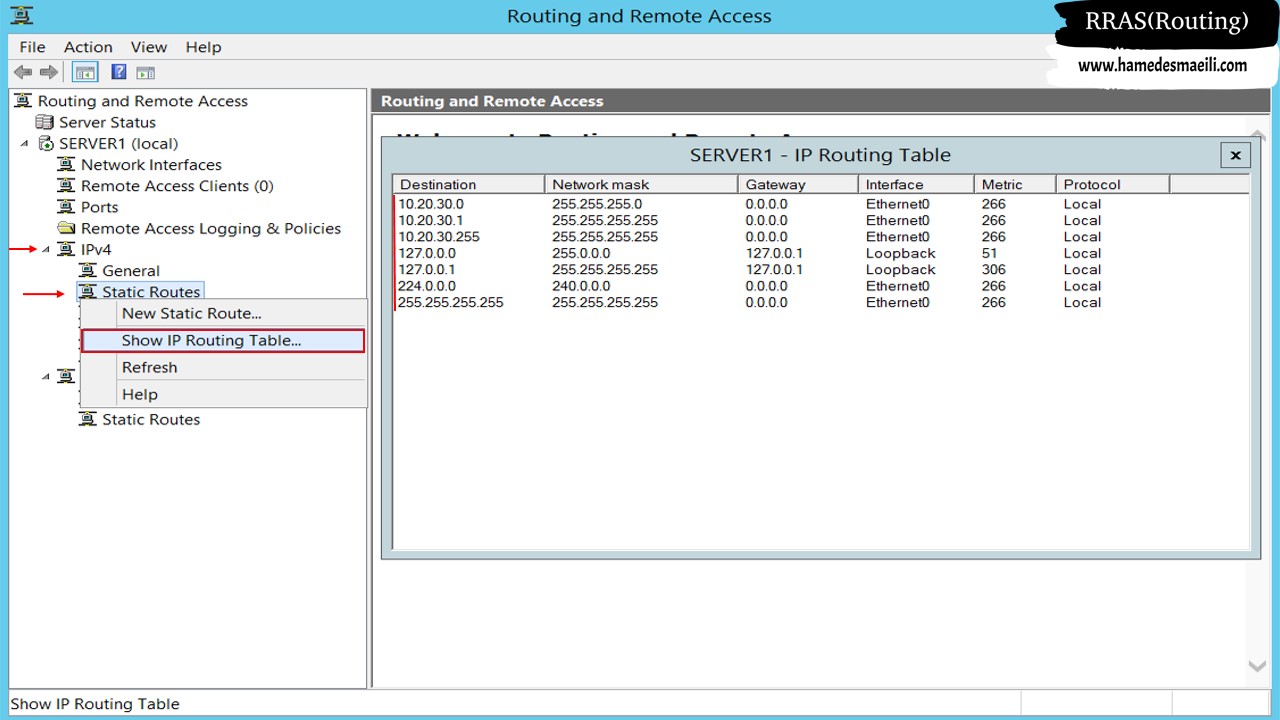This screenshot has height=720, width=1280.
Task: Click the metric value 306
Action: point(993,269)
